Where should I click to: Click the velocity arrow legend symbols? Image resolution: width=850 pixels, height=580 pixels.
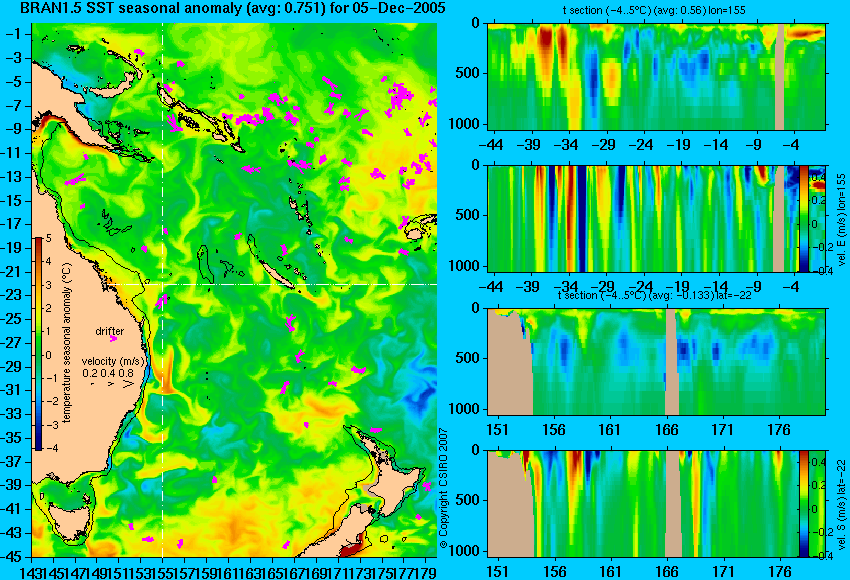pyautogui.click(x=113, y=384)
